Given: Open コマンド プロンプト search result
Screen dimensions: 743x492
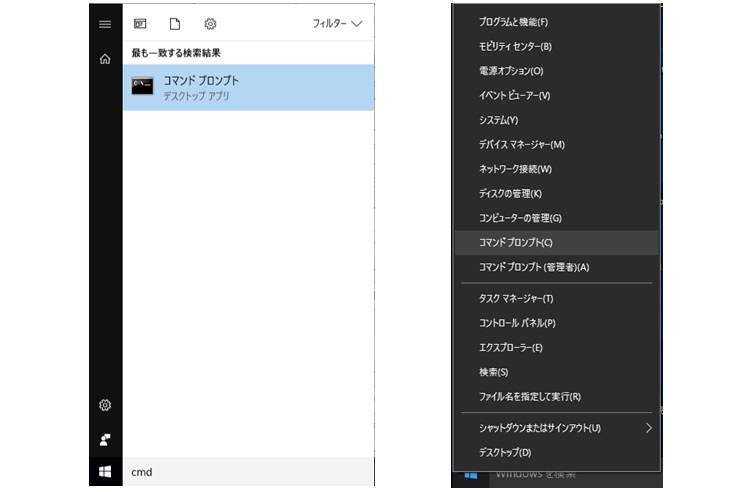Looking at the screenshot, I should pos(249,88).
